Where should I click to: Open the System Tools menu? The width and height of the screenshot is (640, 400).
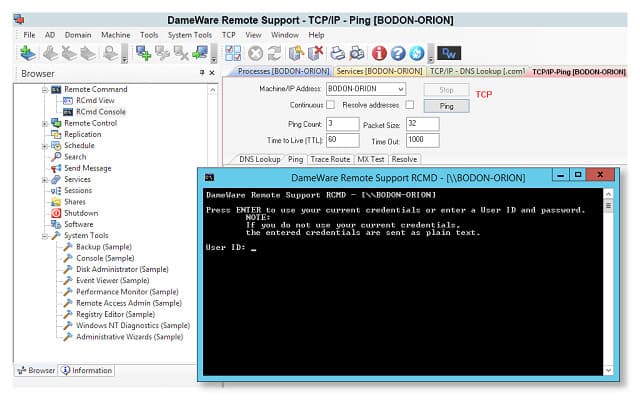[x=190, y=35]
